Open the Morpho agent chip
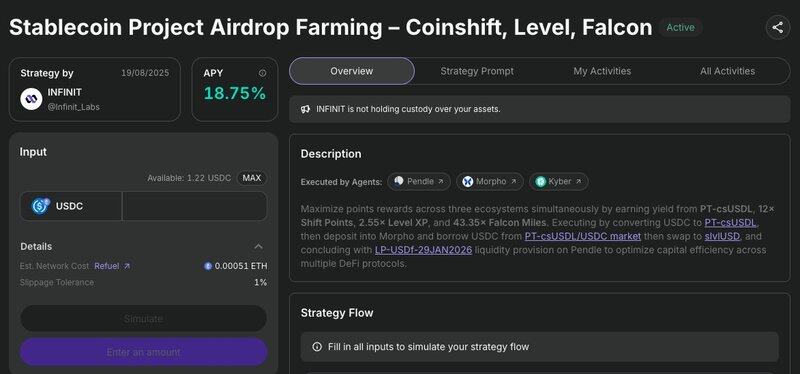Viewport: 800px width, 374px height. click(x=490, y=182)
